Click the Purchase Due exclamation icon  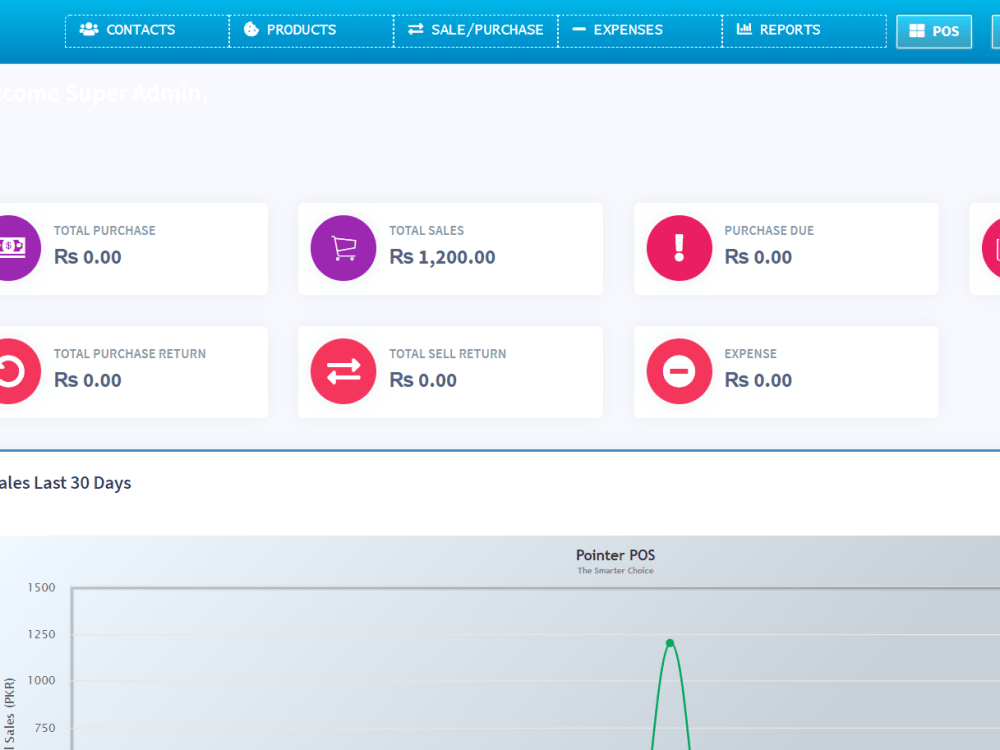[679, 248]
